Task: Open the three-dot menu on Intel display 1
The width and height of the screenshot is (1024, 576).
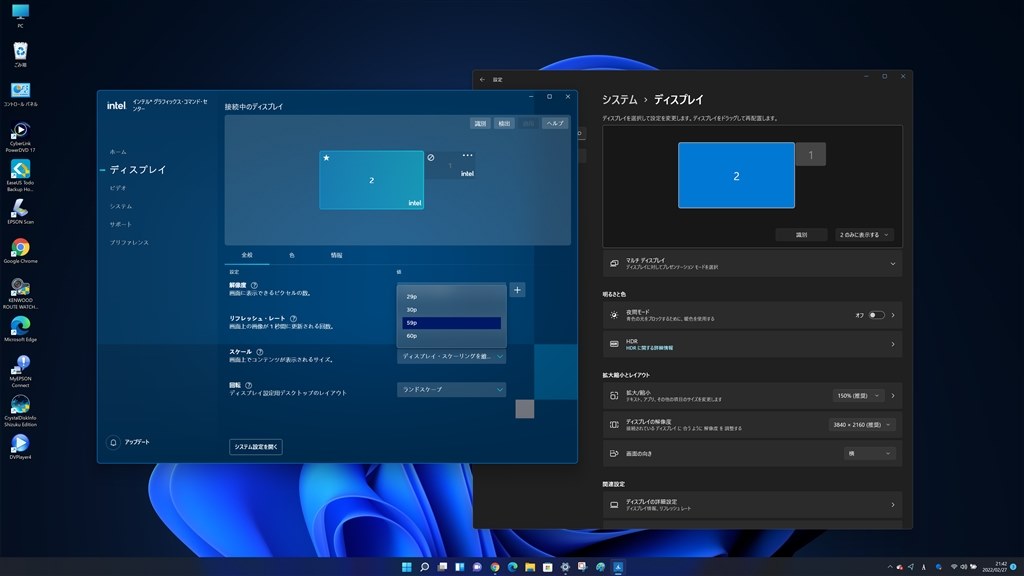Action: (468, 155)
